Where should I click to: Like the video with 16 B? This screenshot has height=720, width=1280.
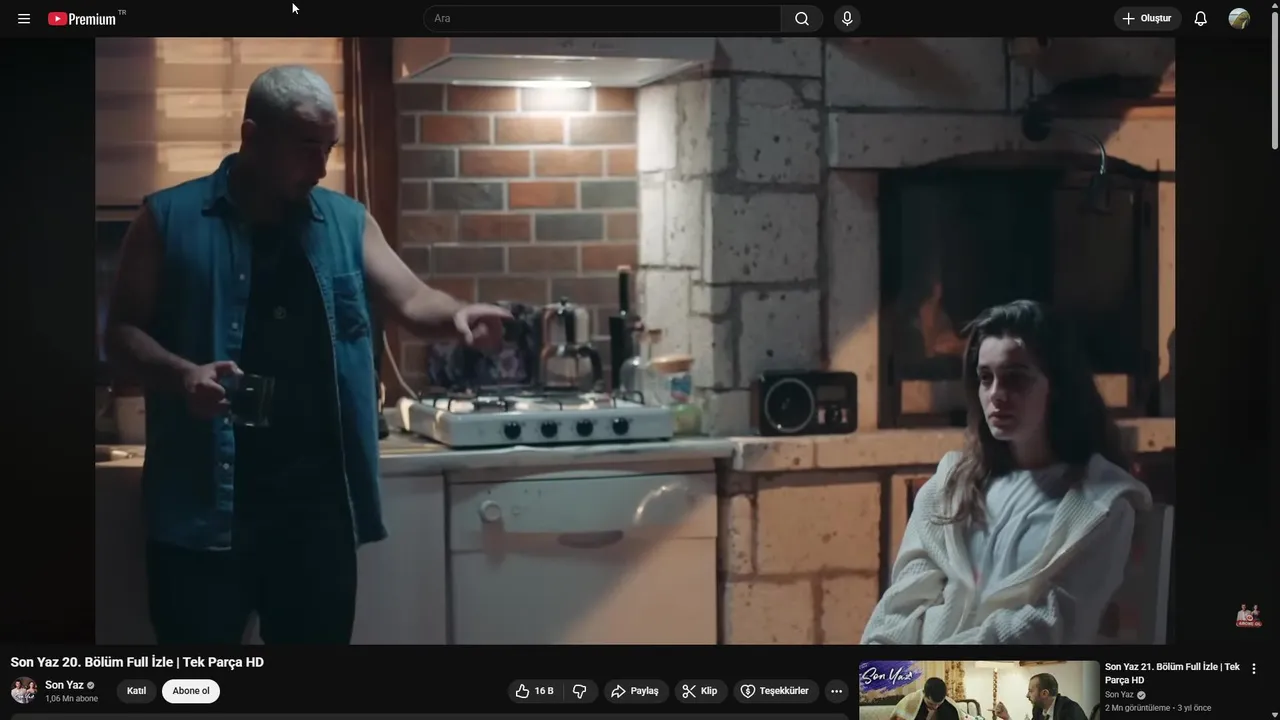(x=536, y=691)
